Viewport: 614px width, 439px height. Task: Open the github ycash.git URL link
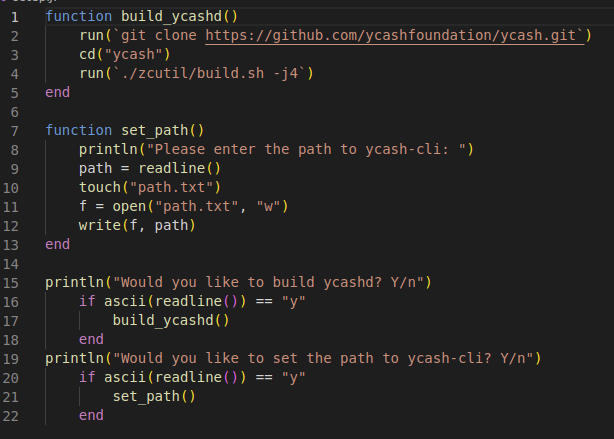[395, 36]
